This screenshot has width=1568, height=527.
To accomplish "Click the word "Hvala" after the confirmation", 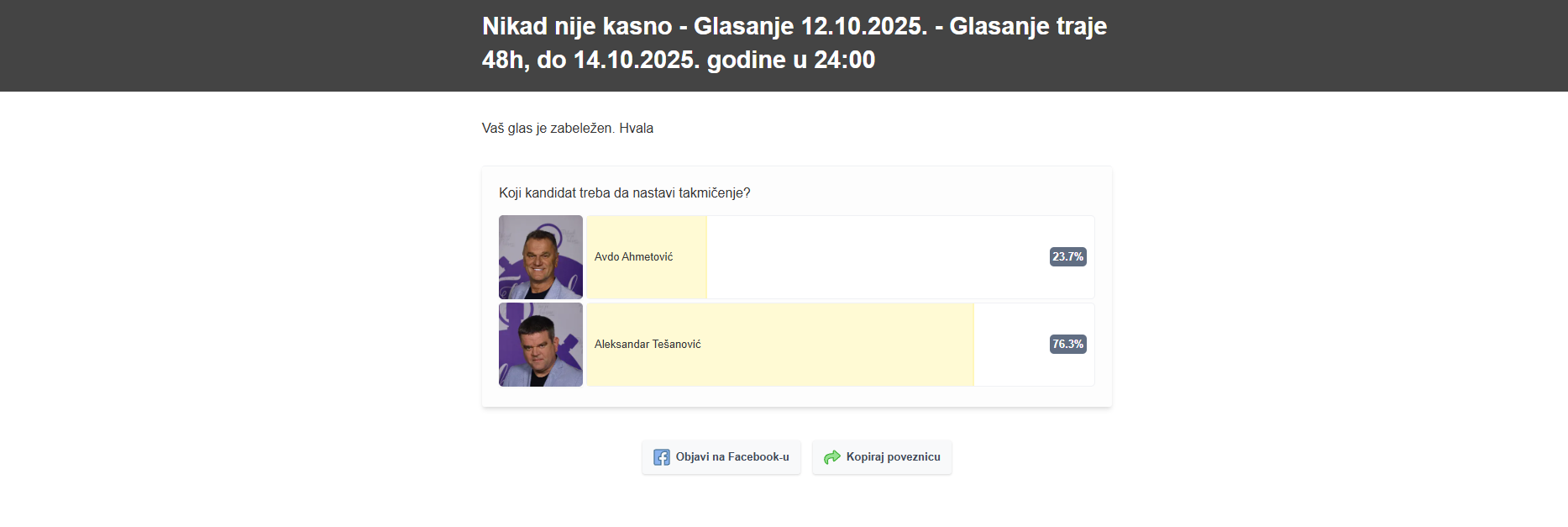I will [637, 129].
